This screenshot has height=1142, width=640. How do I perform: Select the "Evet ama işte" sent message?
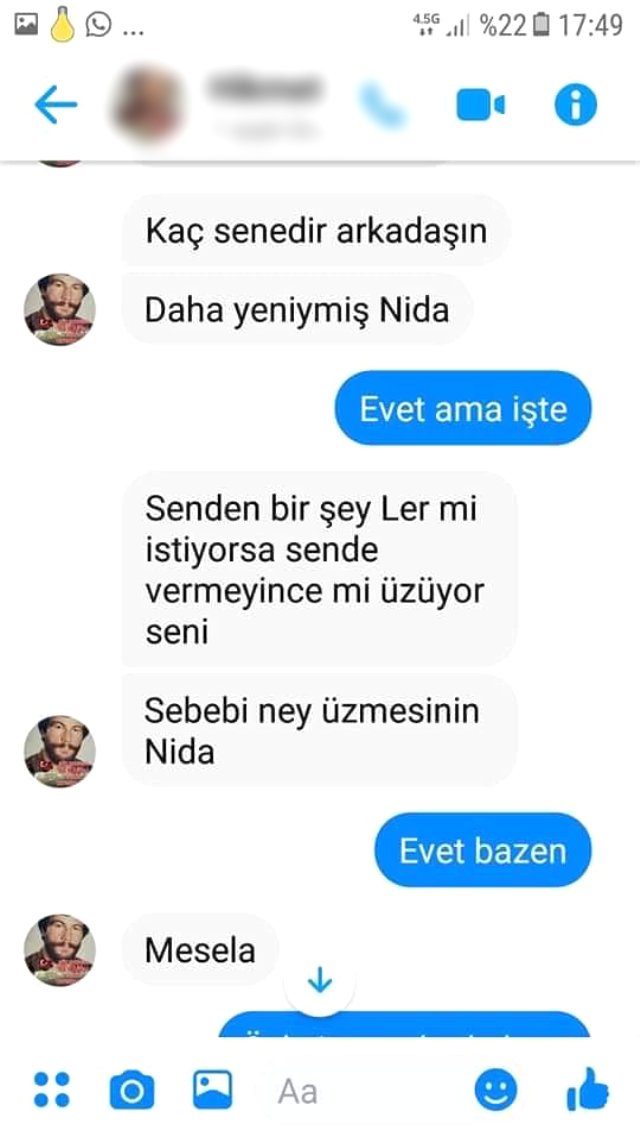coord(463,408)
